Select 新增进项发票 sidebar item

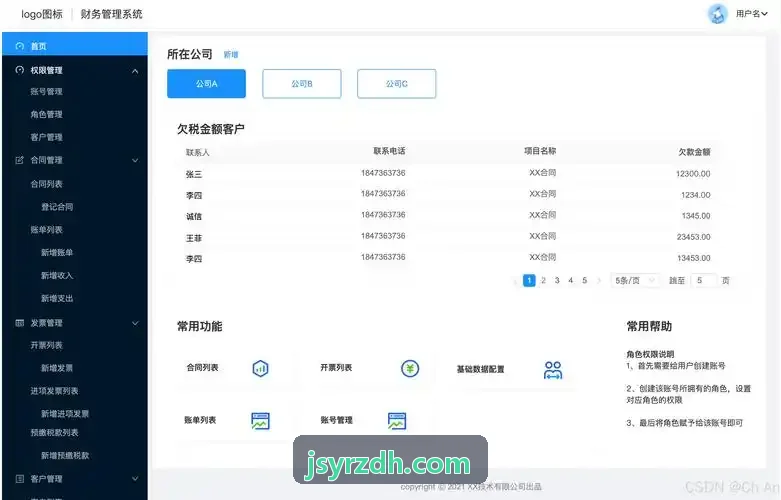click(x=65, y=414)
